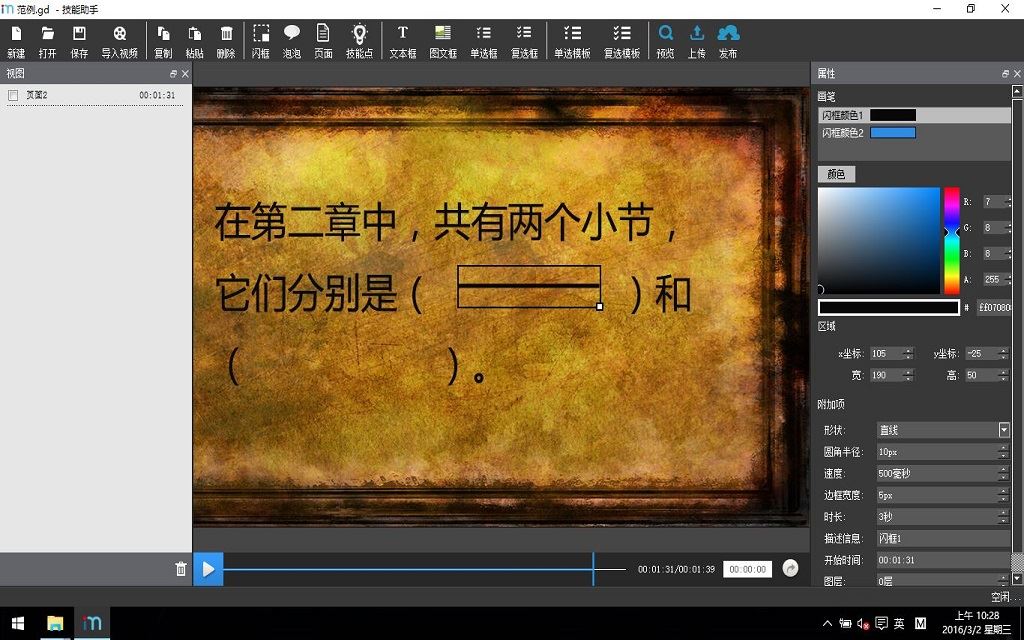Click the rainbow hue slider
This screenshot has width=1024, height=640.
[952, 240]
